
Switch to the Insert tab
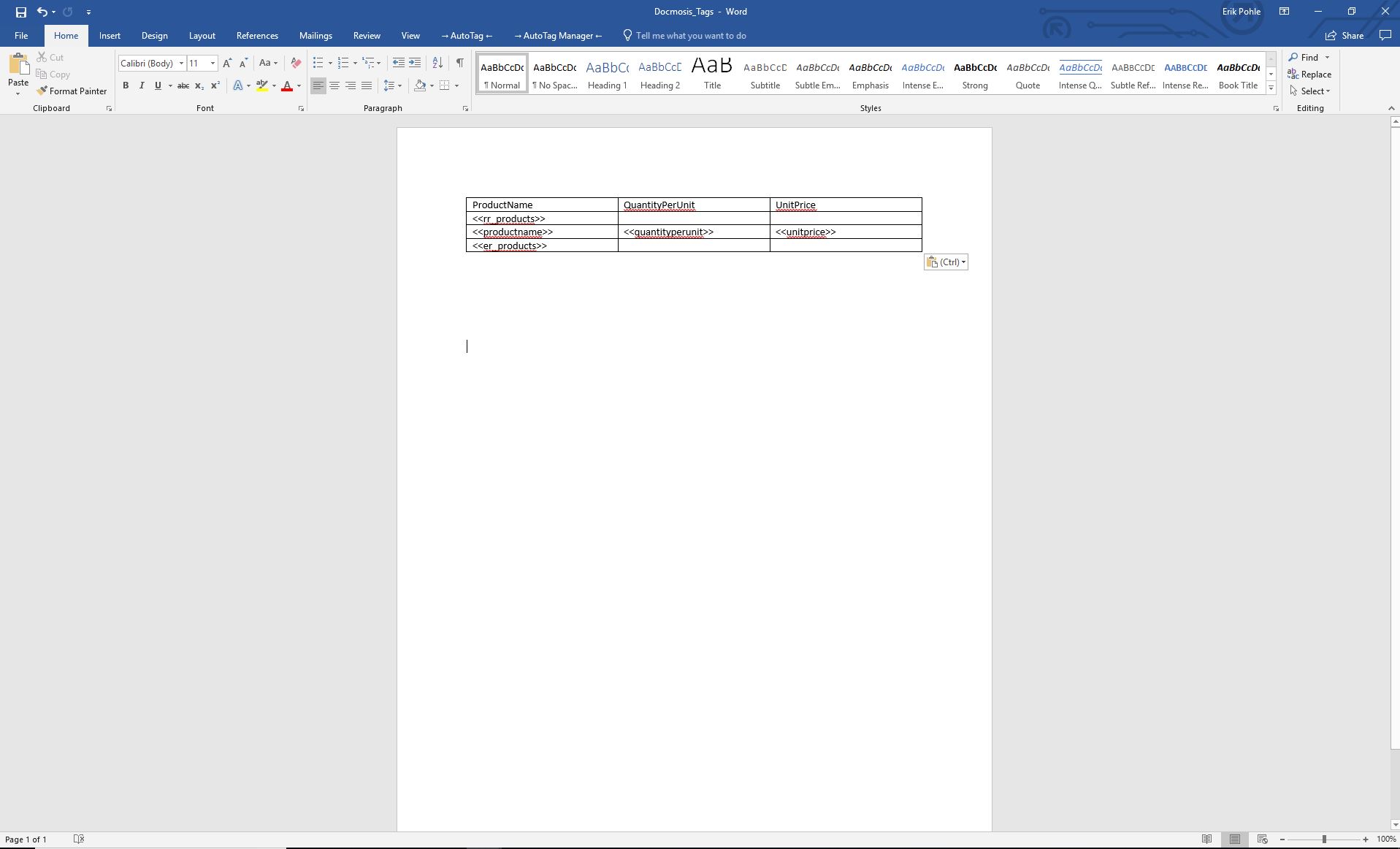(x=110, y=36)
